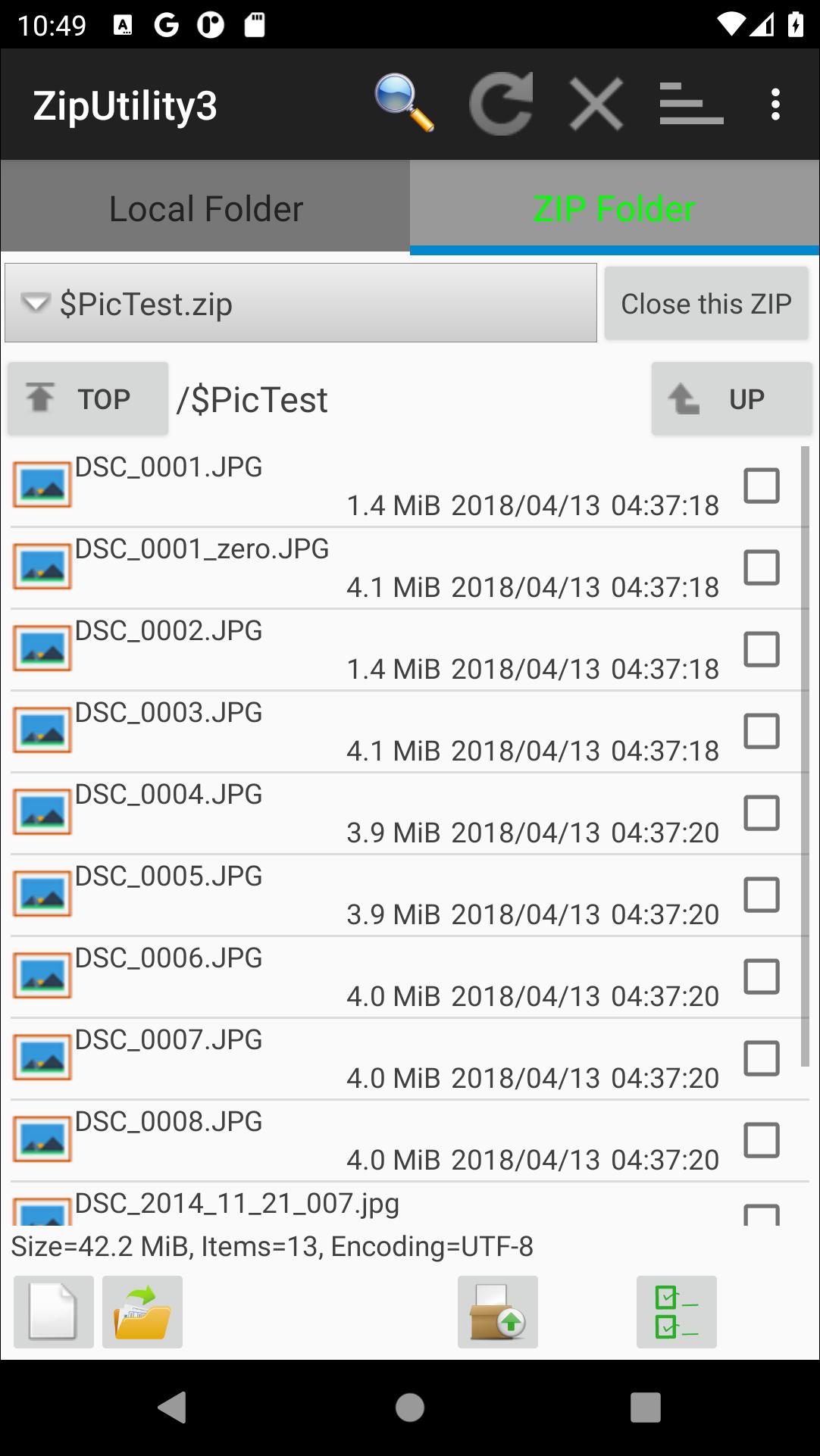Click the Close this ZIP button

[x=706, y=303]
